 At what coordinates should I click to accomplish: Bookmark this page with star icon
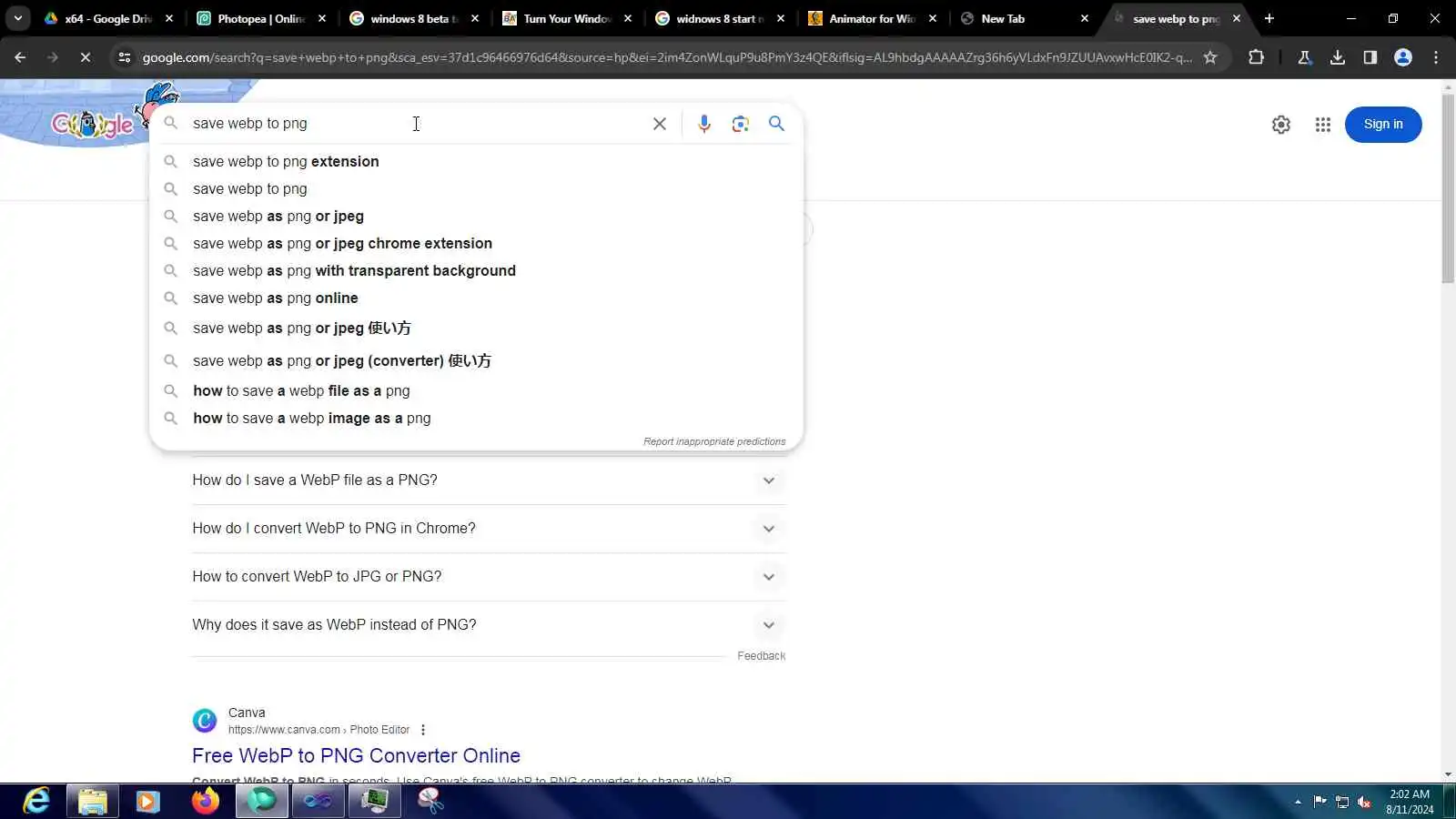(x=1209, y=57)
